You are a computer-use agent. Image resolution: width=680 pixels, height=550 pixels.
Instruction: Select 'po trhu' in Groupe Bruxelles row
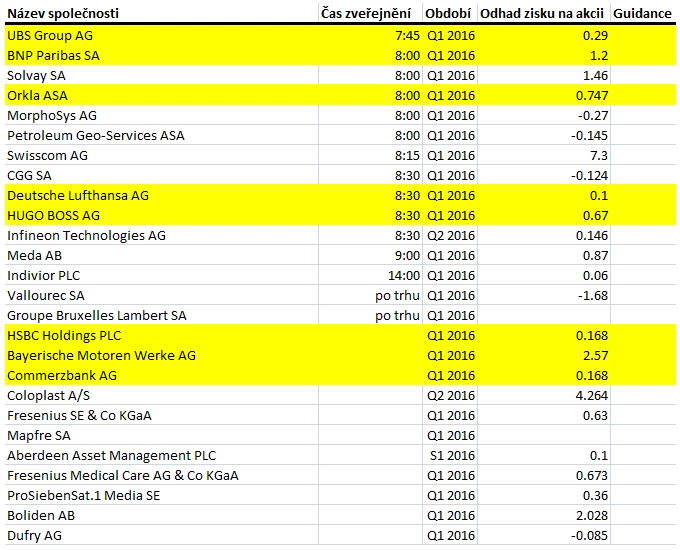click(x=397, y=315)
